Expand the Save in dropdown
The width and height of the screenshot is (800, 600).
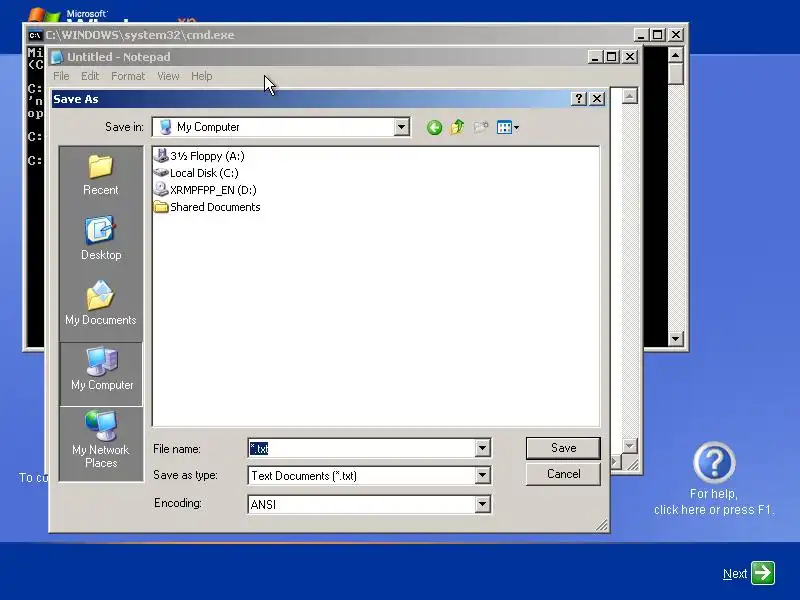(x=402, y=127)
